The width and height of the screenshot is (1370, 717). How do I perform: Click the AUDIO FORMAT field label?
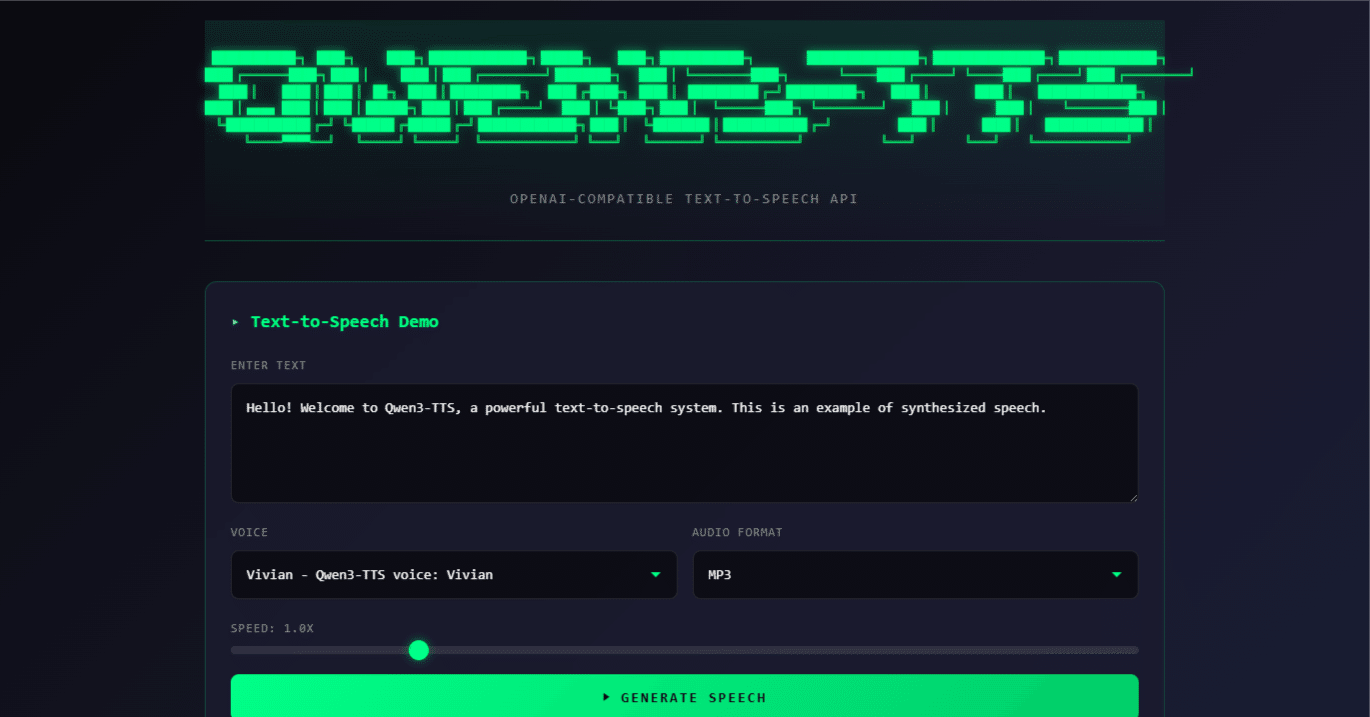[x=737, y=533]
